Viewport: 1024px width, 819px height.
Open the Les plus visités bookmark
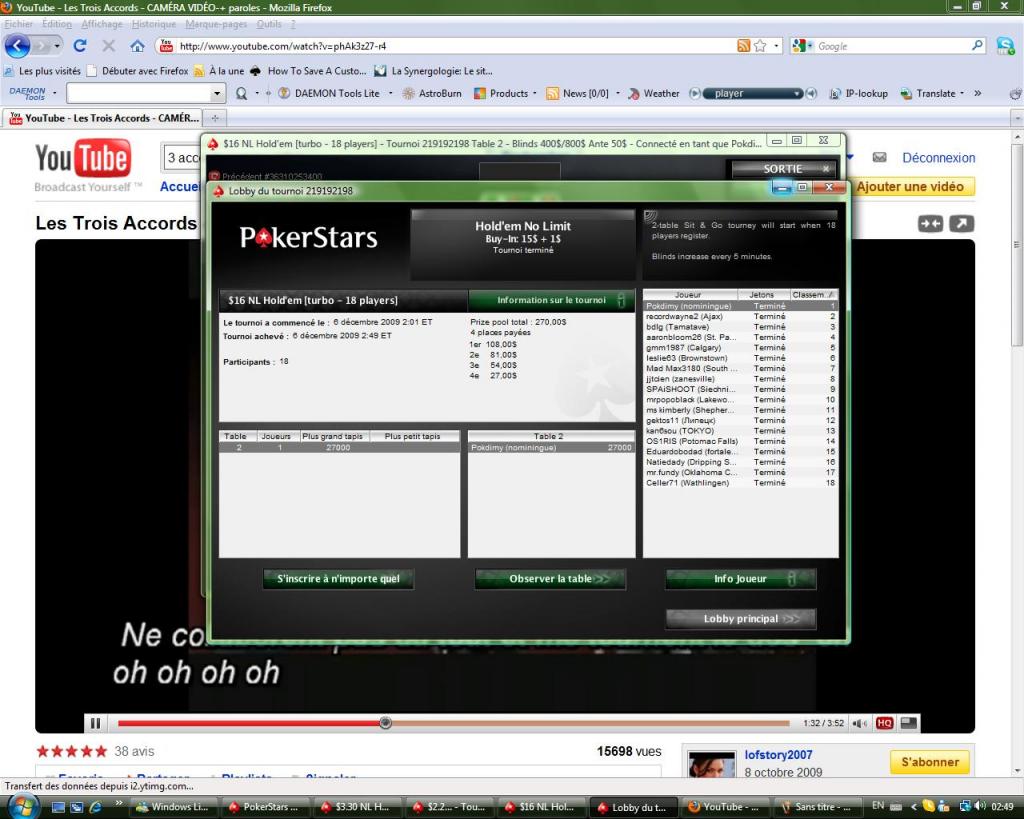(42, 71)
